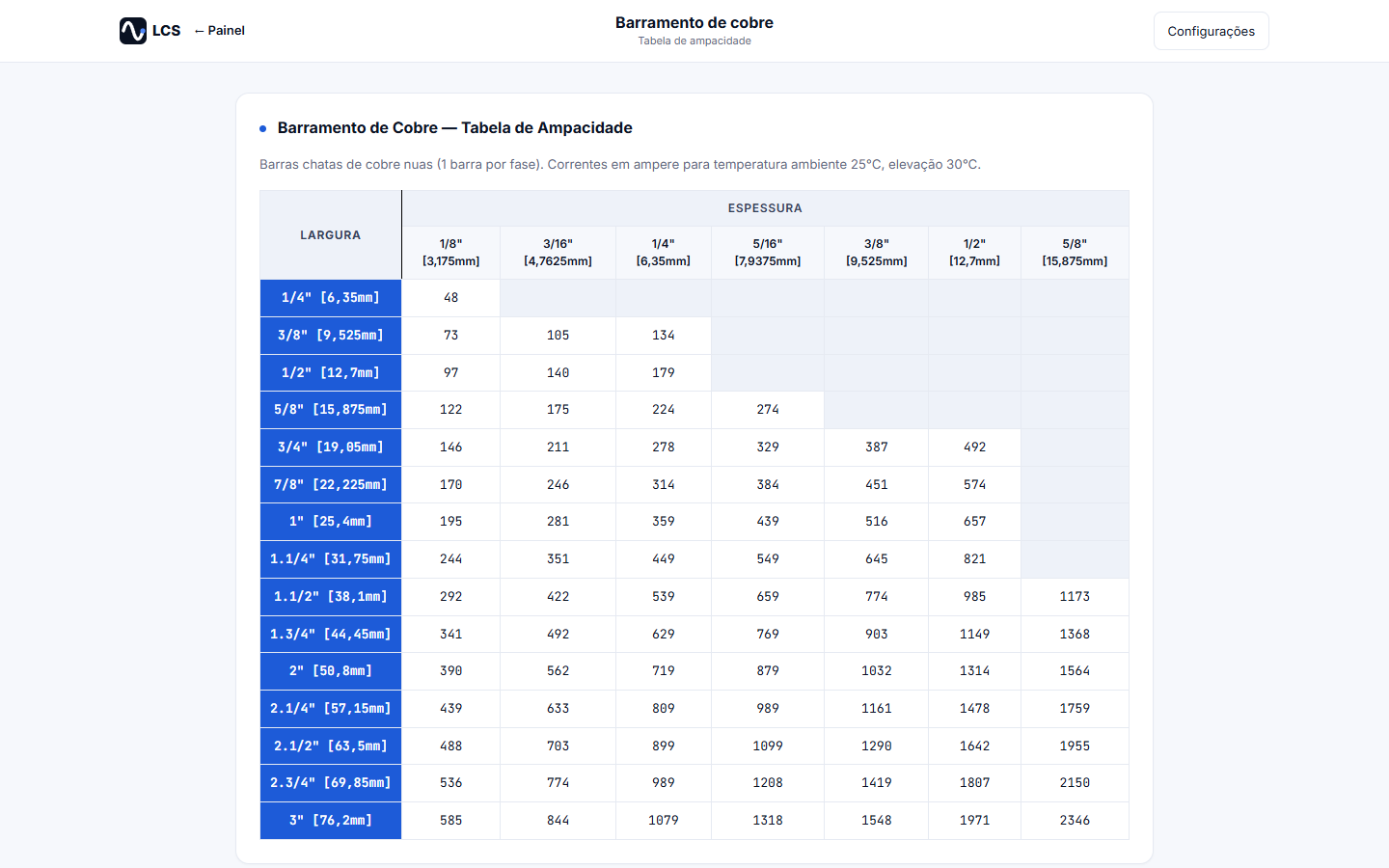
Task: Click the ampacity value 821
Action: [x=974, y=559]
